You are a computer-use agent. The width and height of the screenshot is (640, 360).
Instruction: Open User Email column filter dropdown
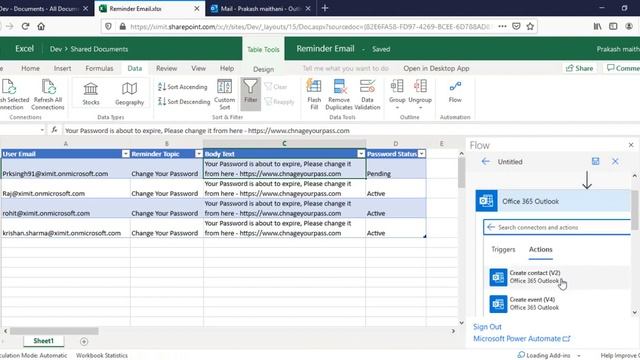126,153
